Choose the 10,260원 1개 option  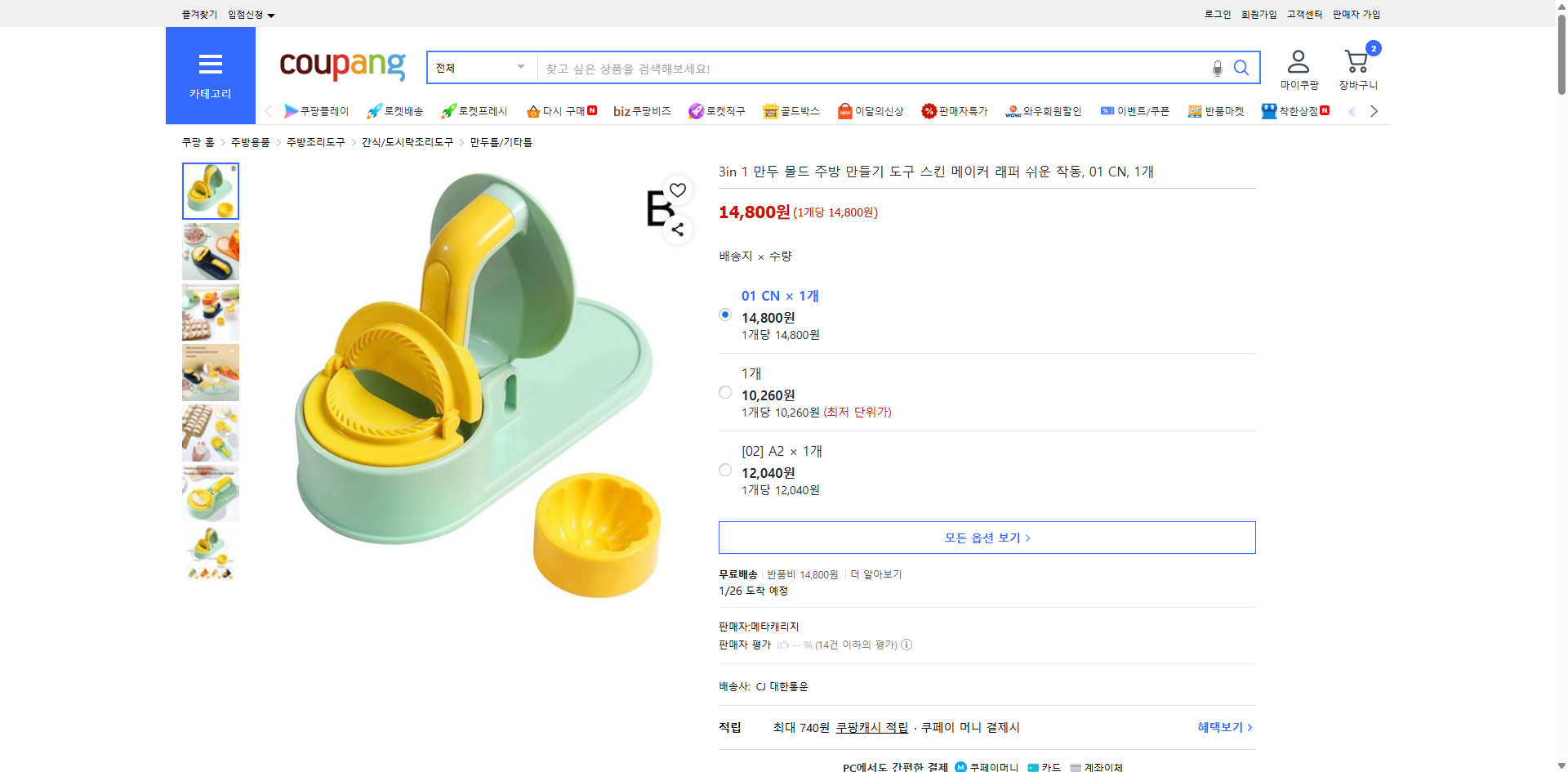click(724, 392)
